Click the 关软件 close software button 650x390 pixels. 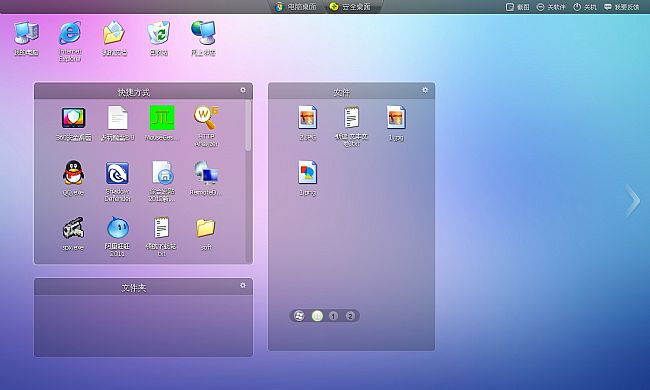(551, 7)
